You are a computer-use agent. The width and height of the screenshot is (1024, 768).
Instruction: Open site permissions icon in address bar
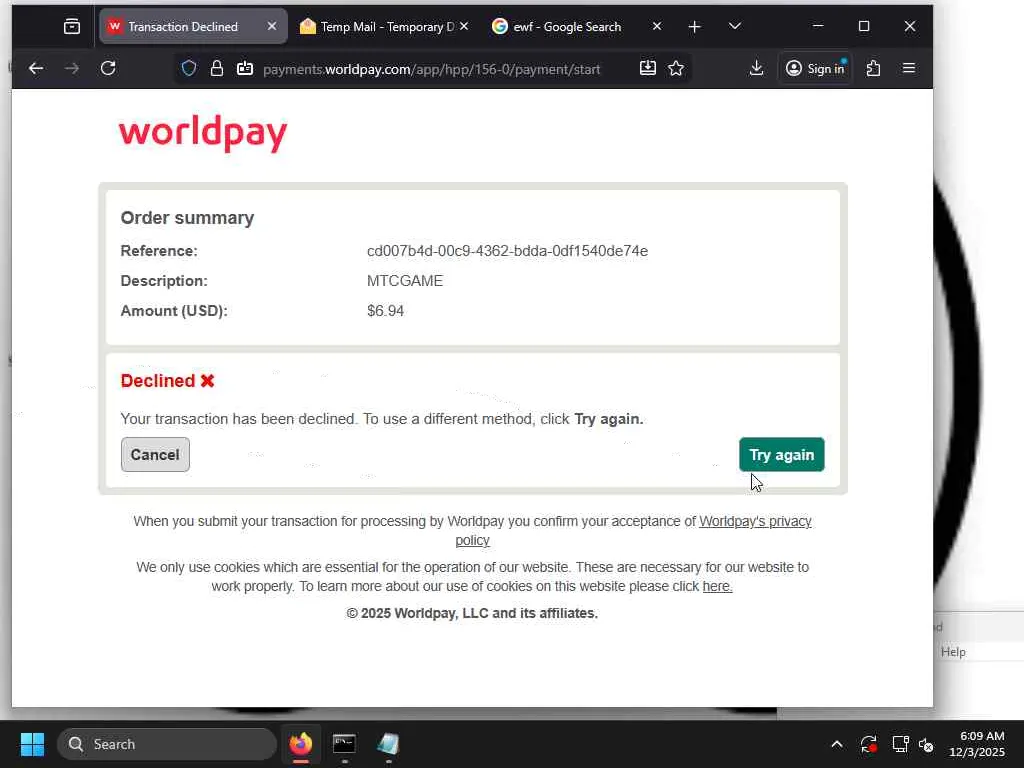pos(245,69)
